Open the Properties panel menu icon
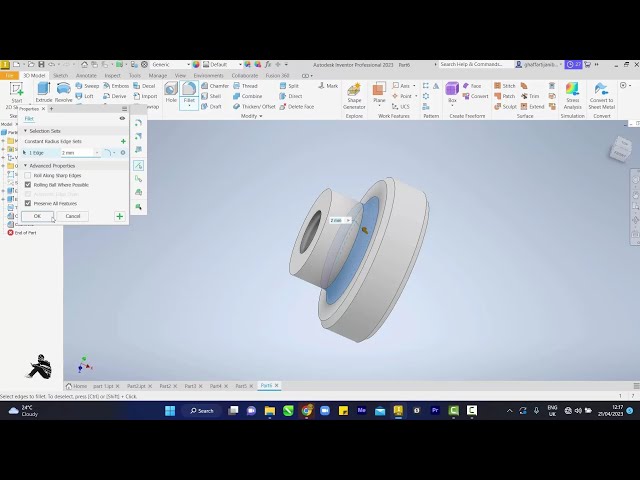640x480 pixels. tap(124, 109)
